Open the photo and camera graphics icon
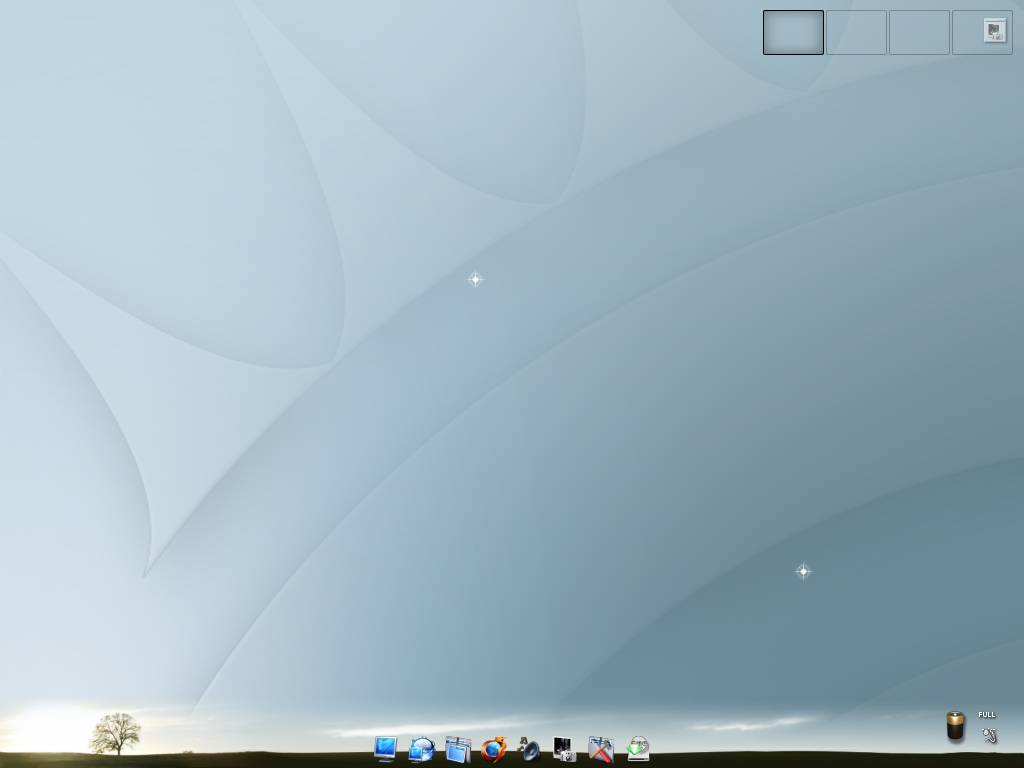 [564, 749]
